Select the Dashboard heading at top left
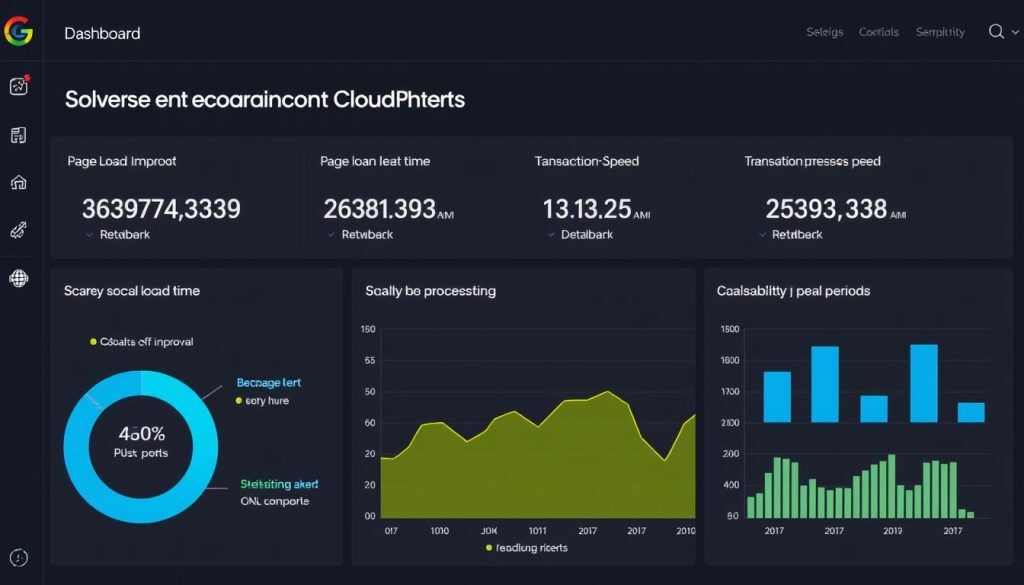The image size is (1024, 585). pos(102,33)
